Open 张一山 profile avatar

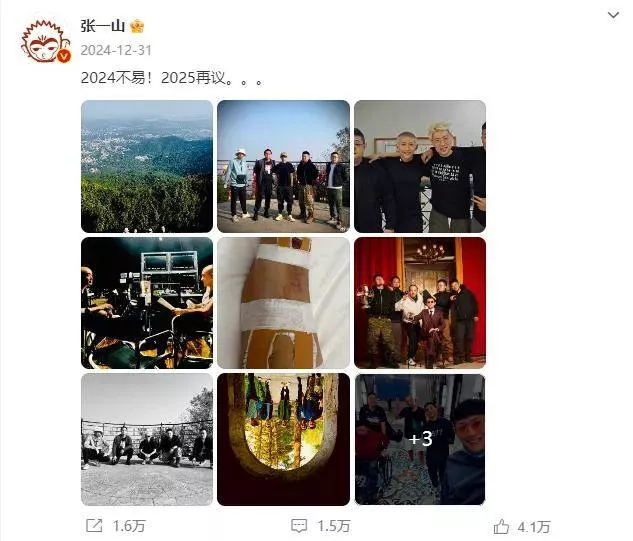click(45, 42)
